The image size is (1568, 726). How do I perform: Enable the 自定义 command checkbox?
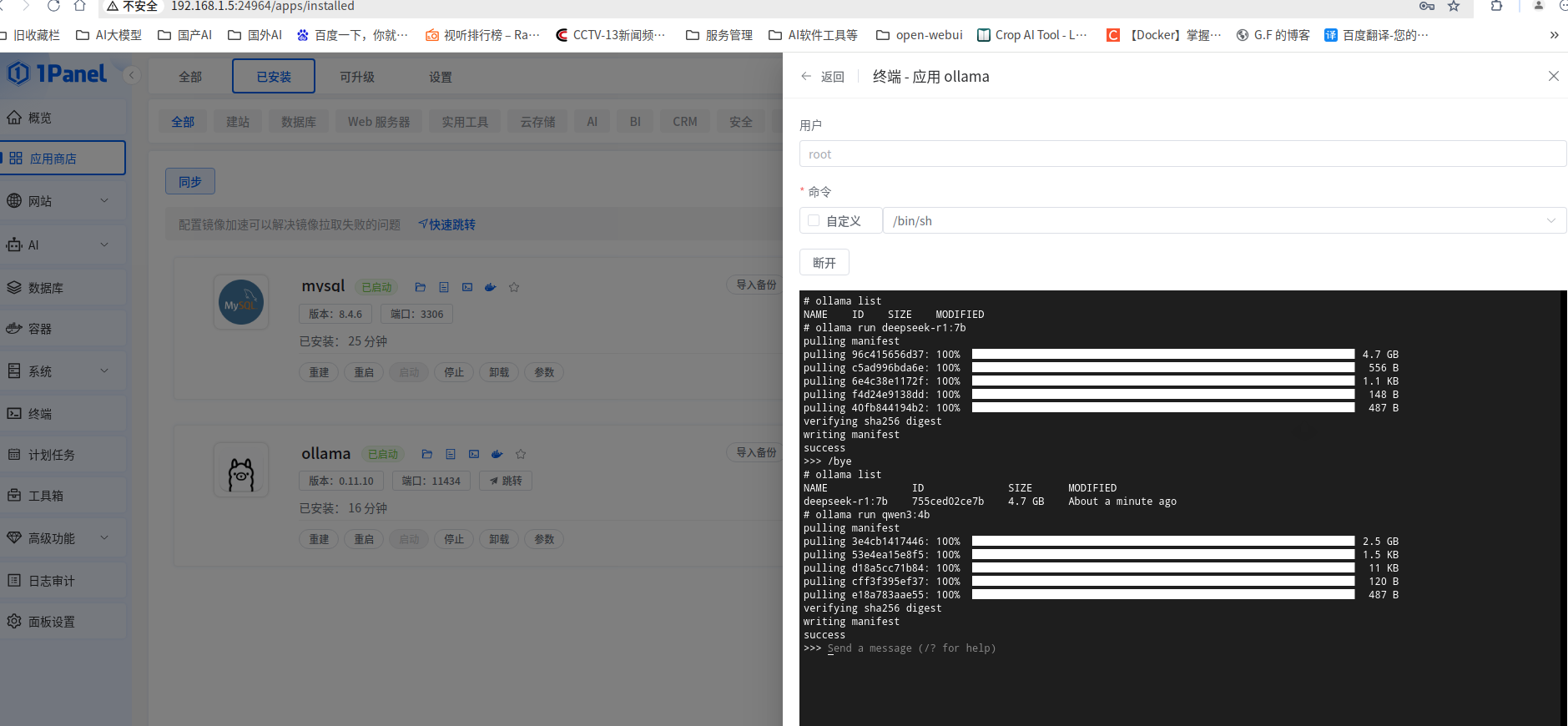814,220
